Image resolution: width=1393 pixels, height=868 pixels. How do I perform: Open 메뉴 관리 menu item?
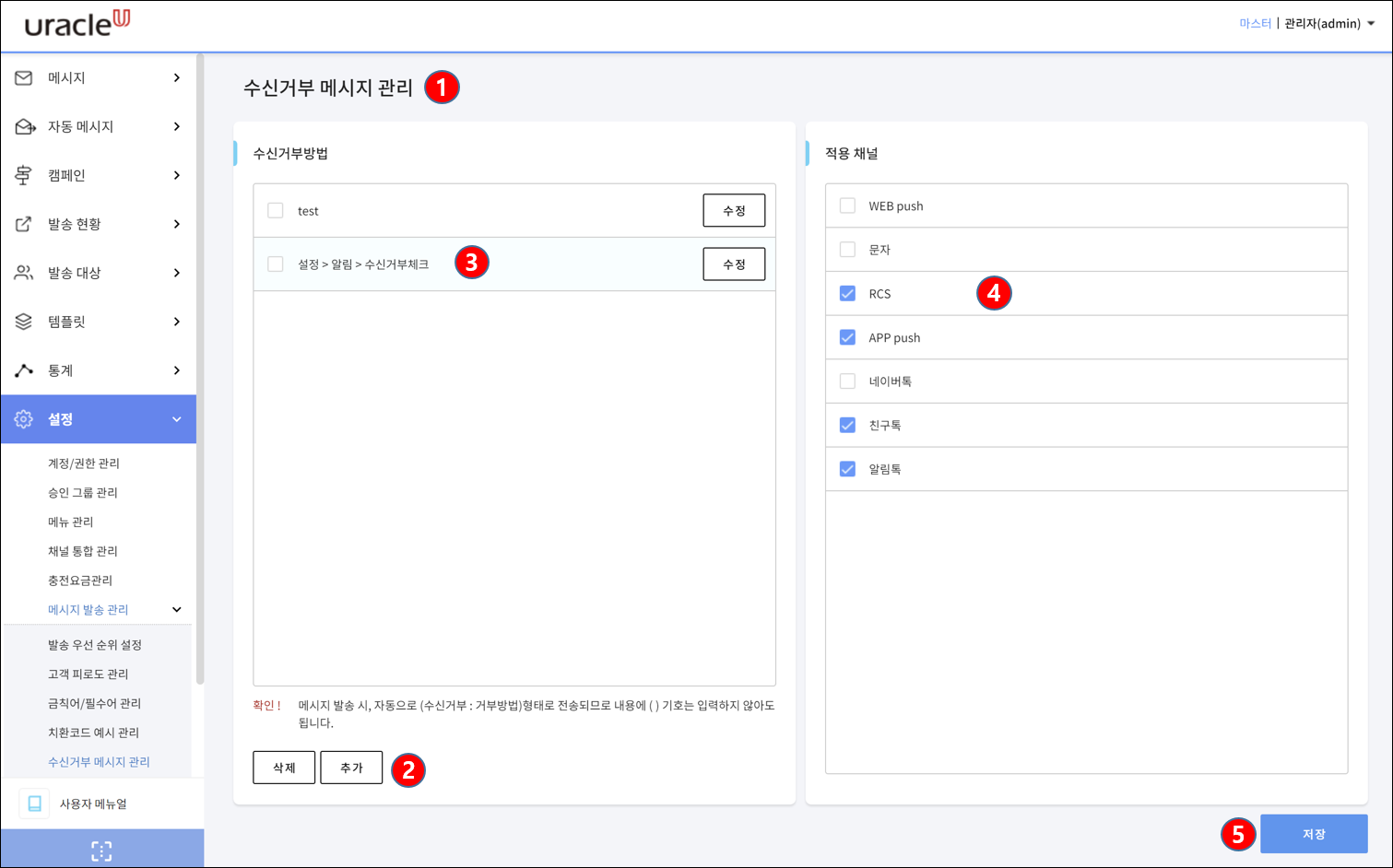[71, 522]
